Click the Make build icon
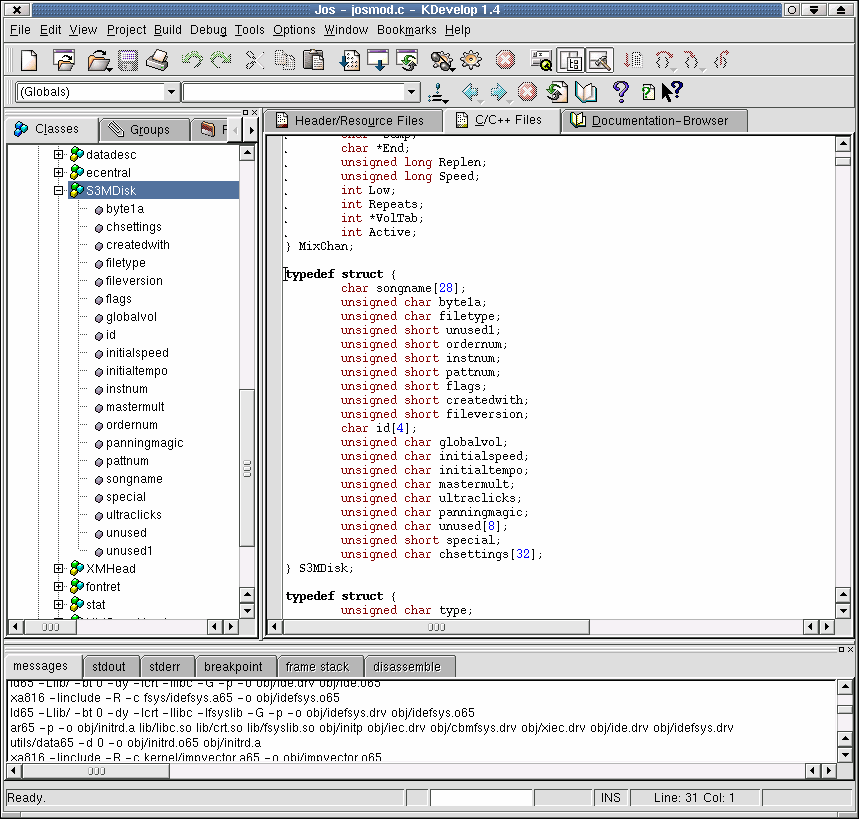Image resolution: width=859 pixels, height=819 pixels. [378, 60]
